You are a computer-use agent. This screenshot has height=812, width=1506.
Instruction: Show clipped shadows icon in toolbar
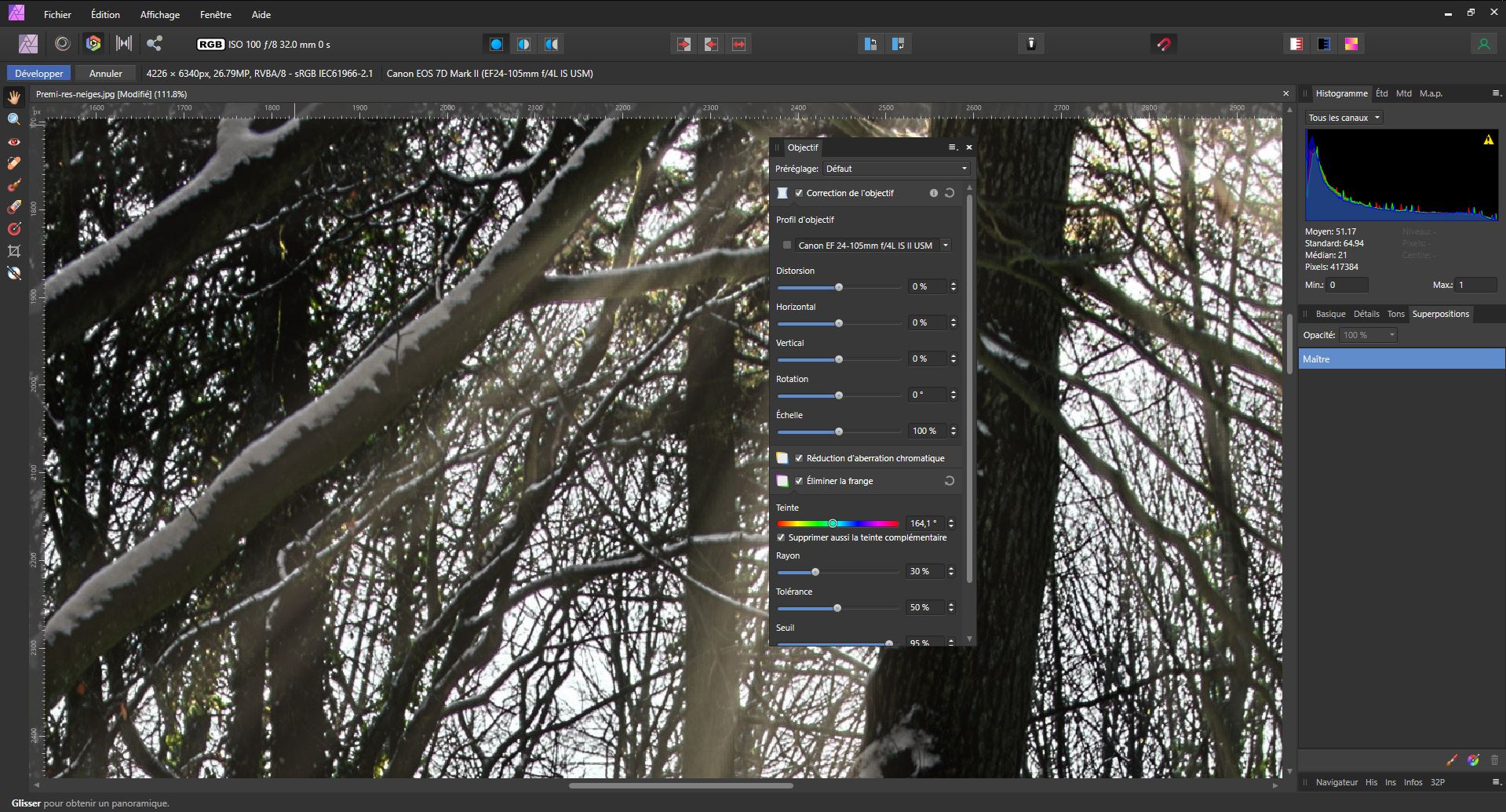pyautogui.click(x=1324, y=44)
